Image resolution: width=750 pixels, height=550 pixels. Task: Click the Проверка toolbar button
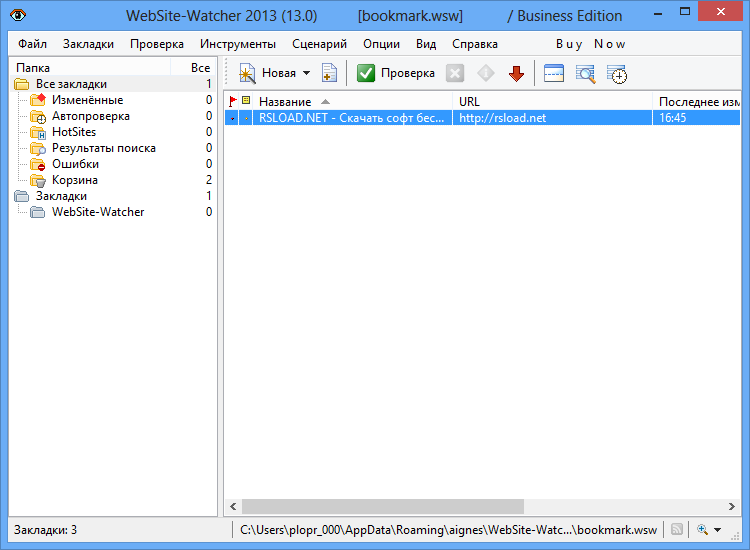click(396, 73)
